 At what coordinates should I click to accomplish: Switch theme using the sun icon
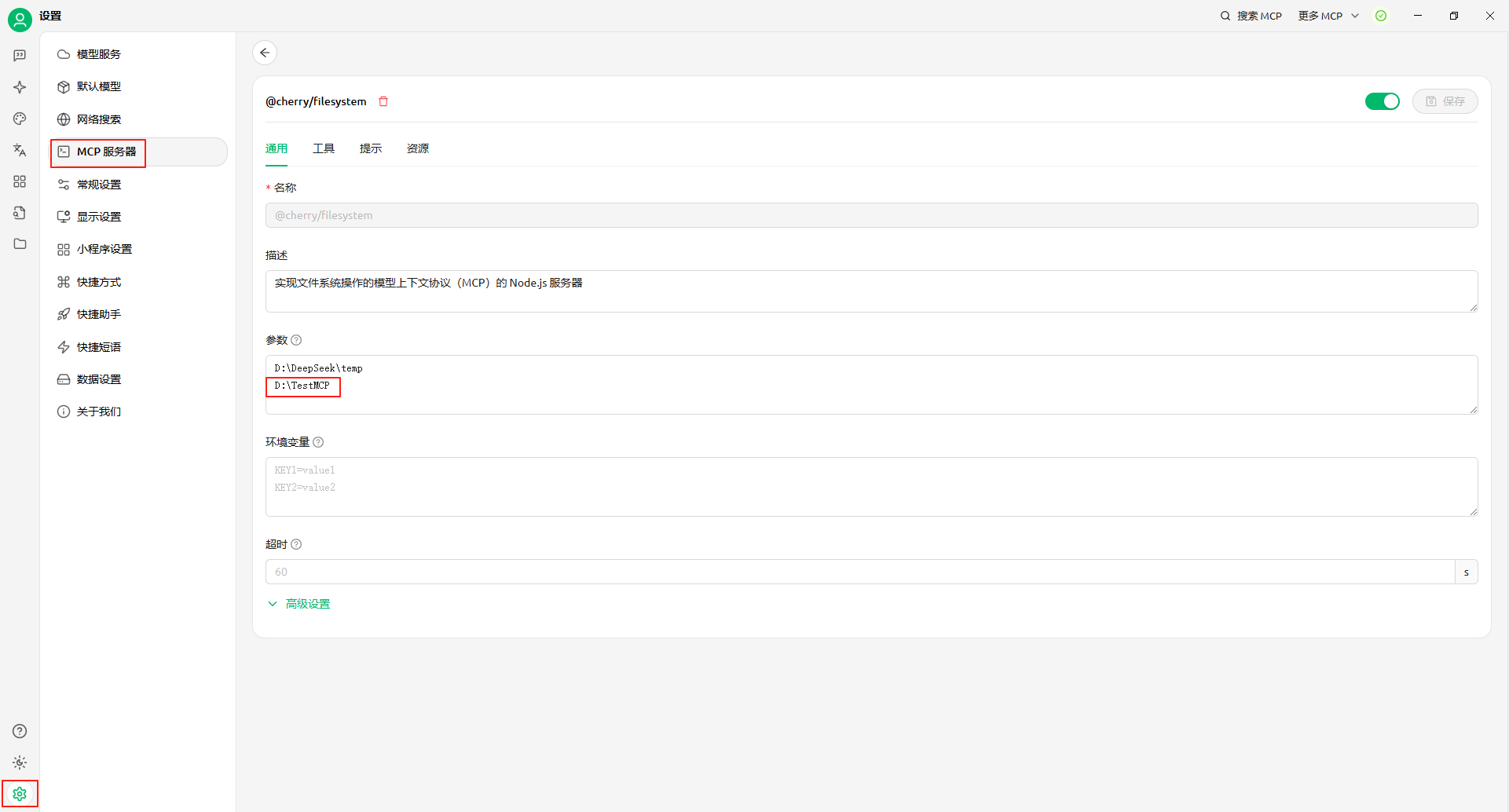tap(20, 763)
